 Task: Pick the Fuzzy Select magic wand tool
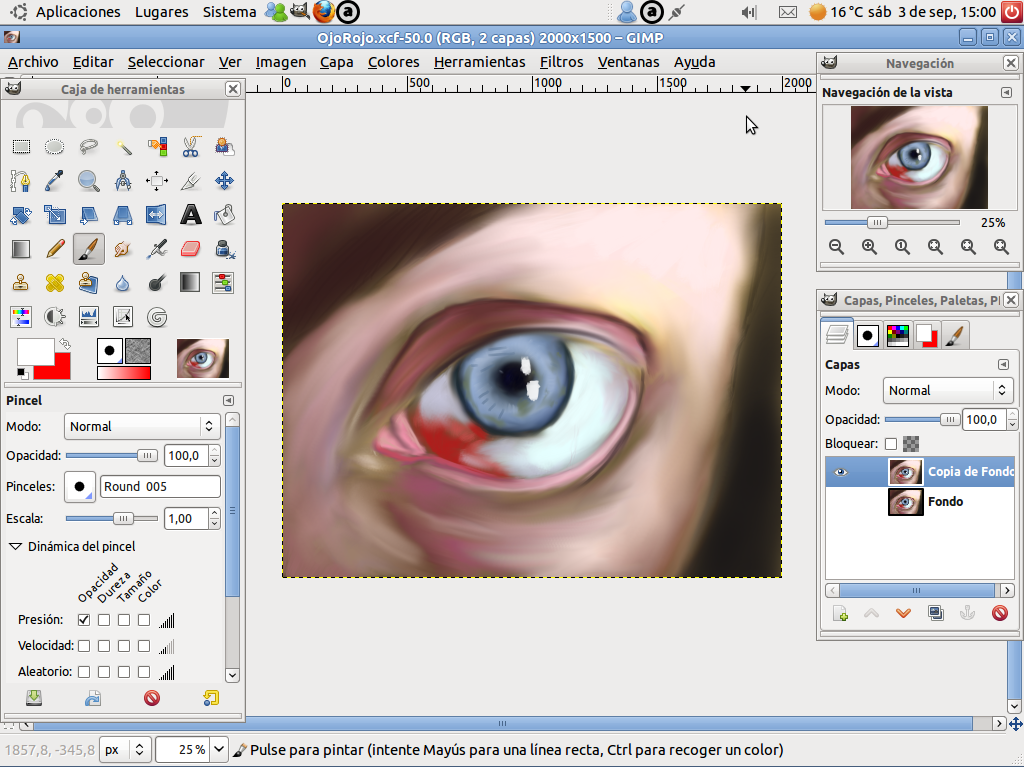[x=123, y=147]
